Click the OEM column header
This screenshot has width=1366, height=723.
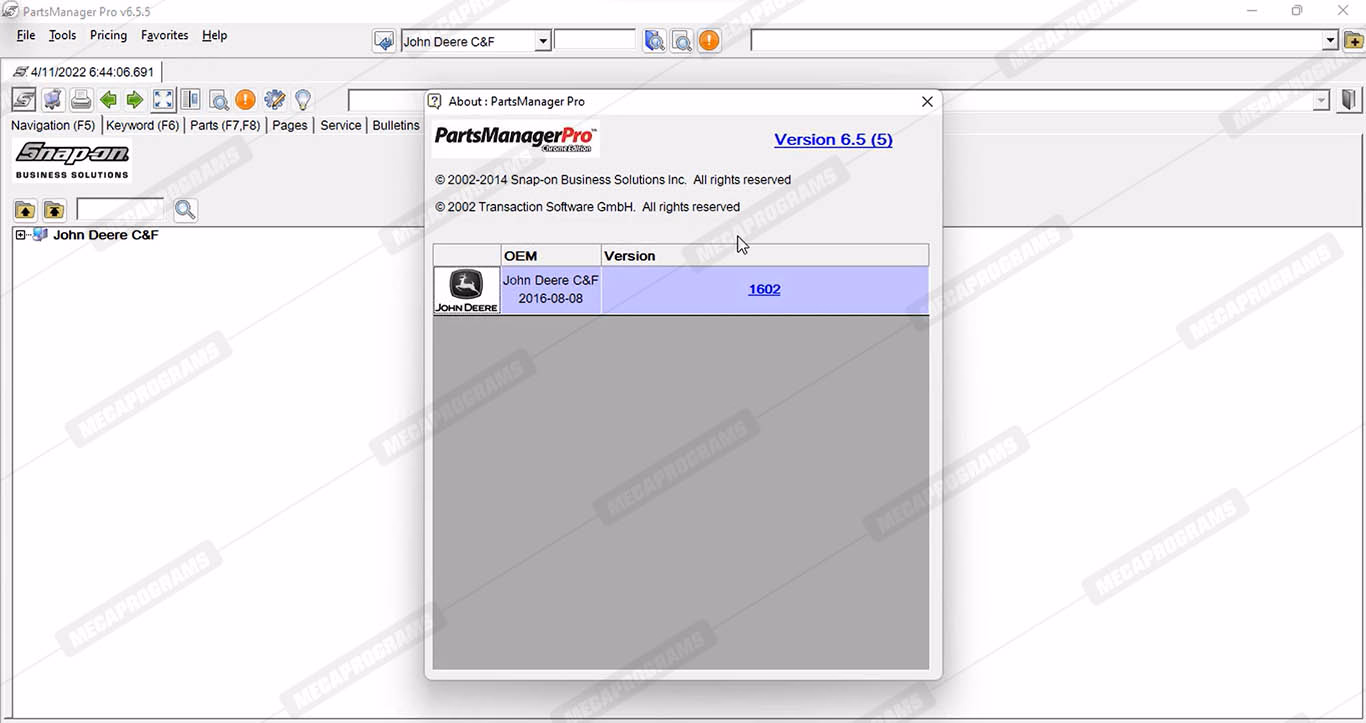[x=551, y=256]
